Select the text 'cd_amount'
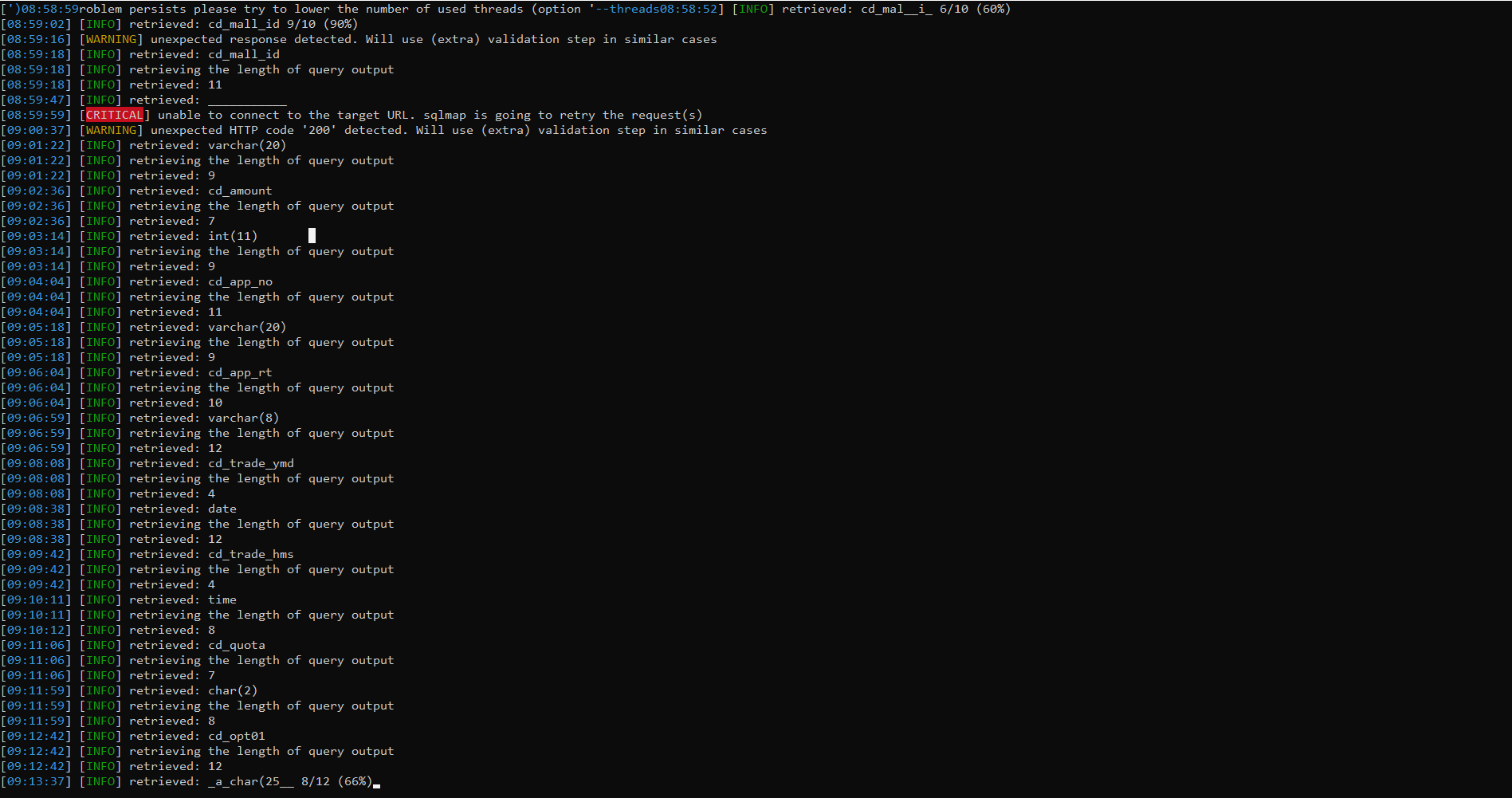Image resolution: width=1512 pixels, height=798 pixels. [x=240, y=191]
